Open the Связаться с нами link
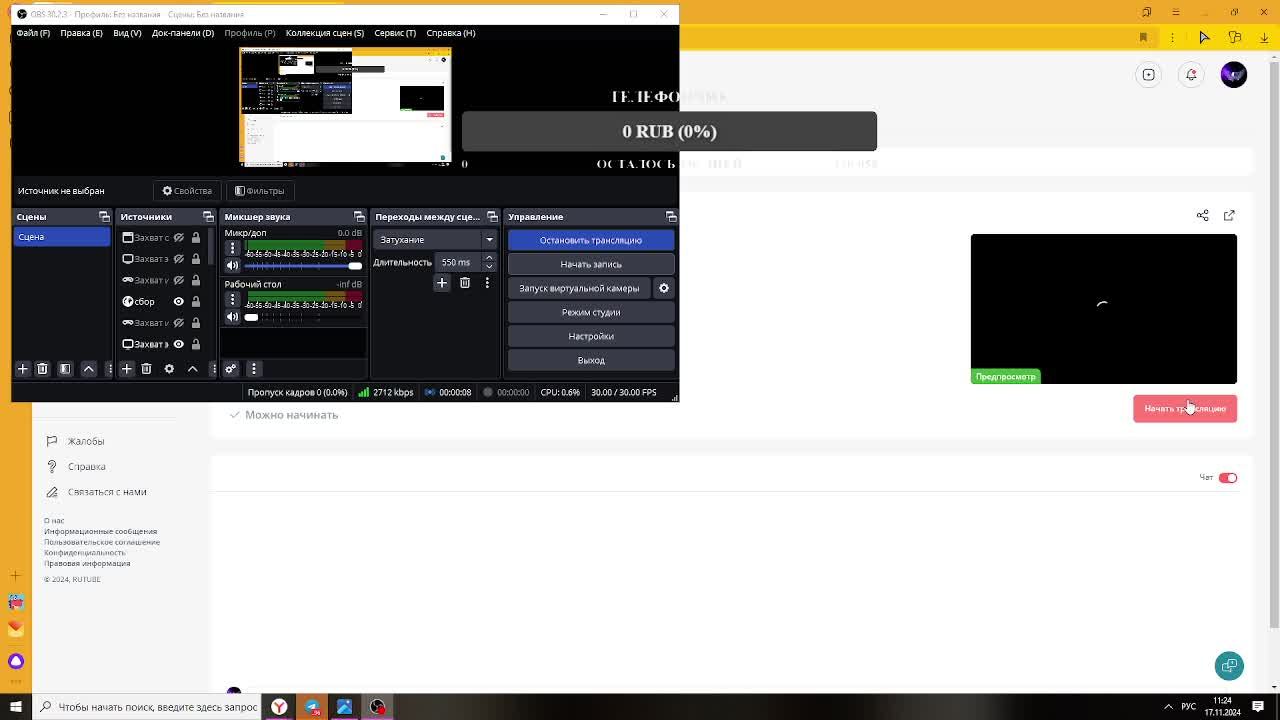 [107, 492]
